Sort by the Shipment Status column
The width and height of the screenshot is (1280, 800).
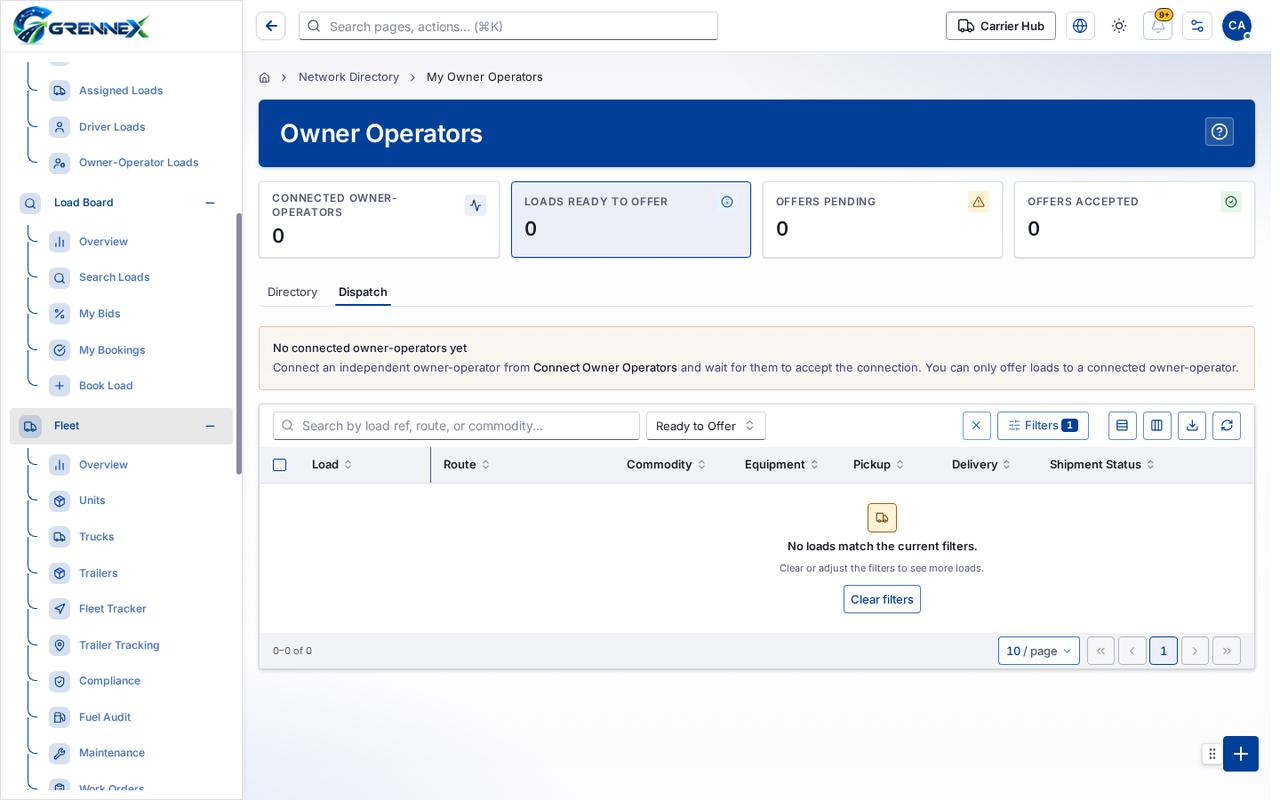coord(1102,465)
